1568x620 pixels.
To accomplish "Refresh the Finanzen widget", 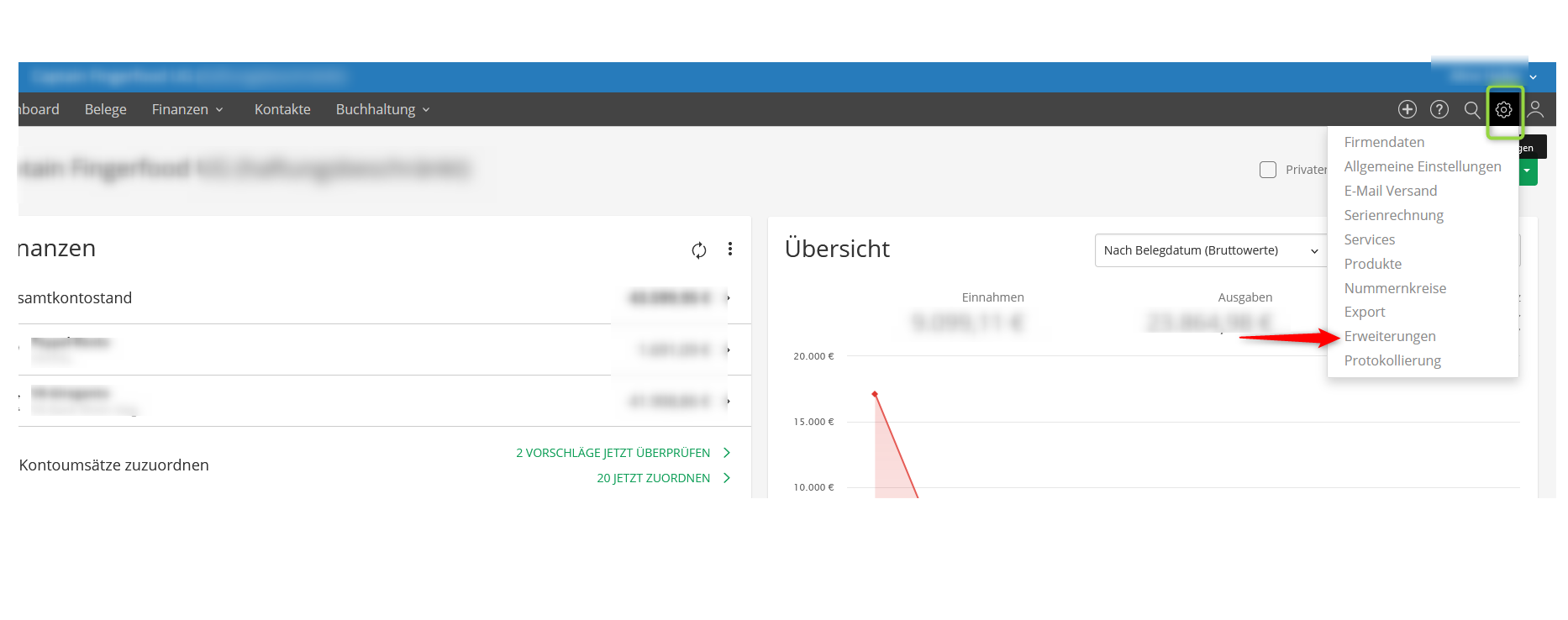I will pos(698,250).
